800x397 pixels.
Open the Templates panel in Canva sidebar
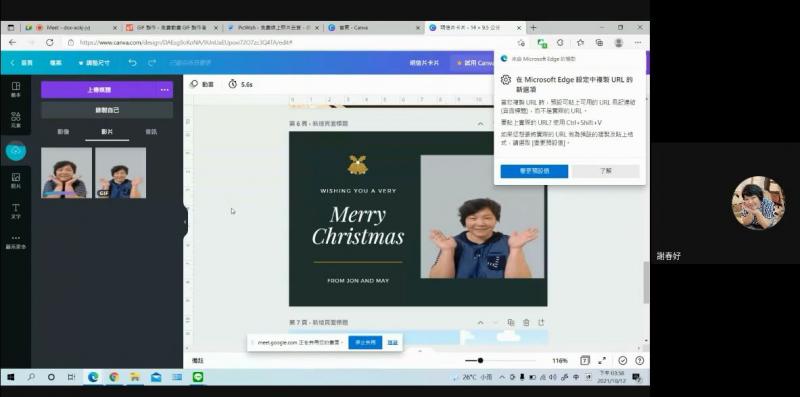click(x=16, y=89)
